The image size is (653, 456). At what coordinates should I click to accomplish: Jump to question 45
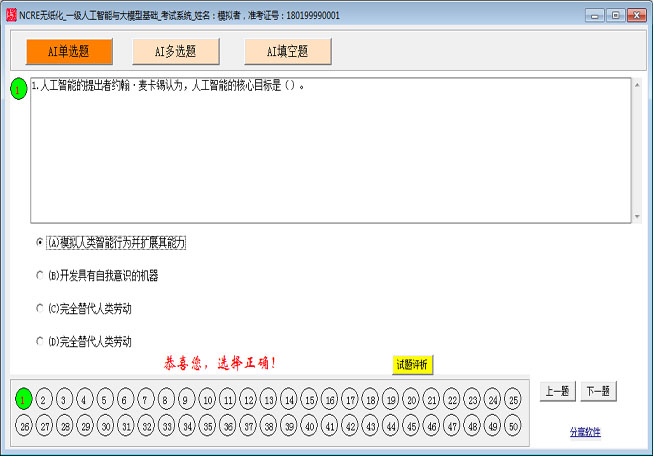tap(411, 426)
